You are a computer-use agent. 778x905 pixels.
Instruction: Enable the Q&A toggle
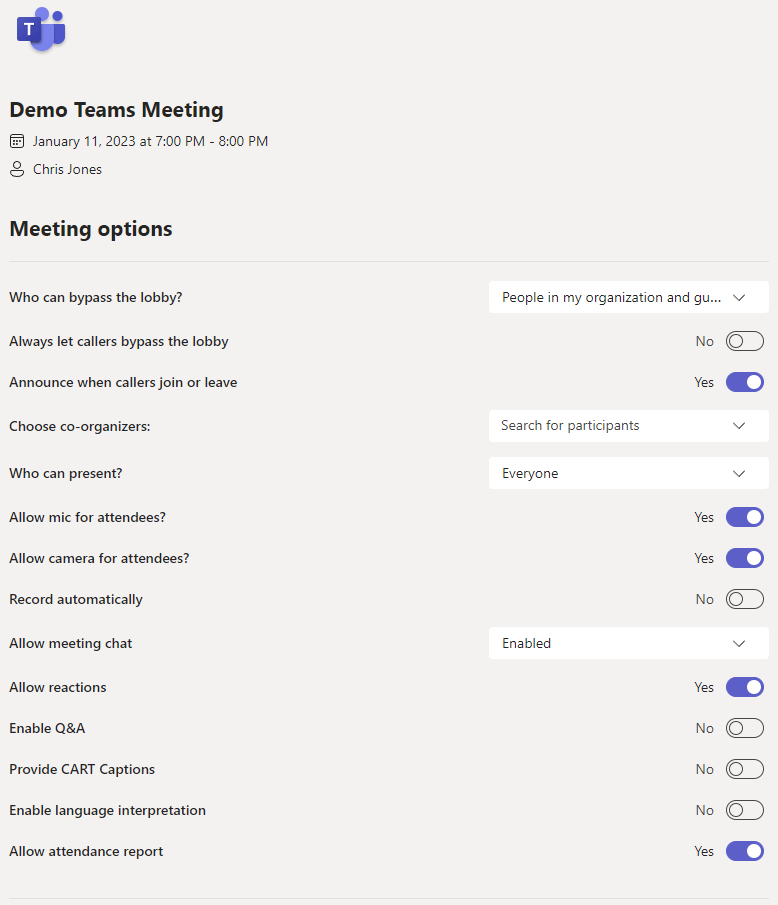click(x=745, y=728)
